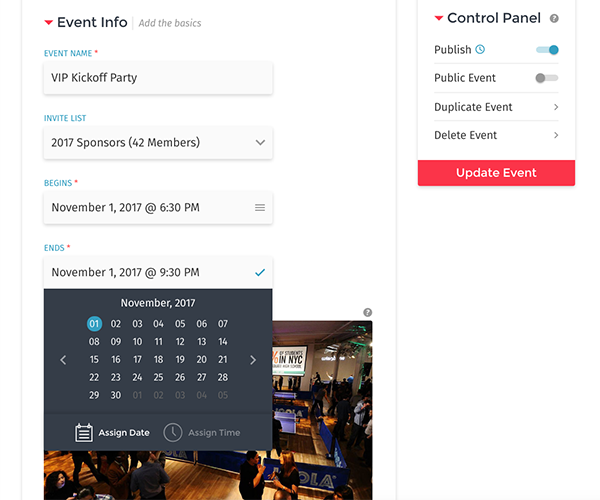Click the Assign Time clock icon

tap(173, 433)
